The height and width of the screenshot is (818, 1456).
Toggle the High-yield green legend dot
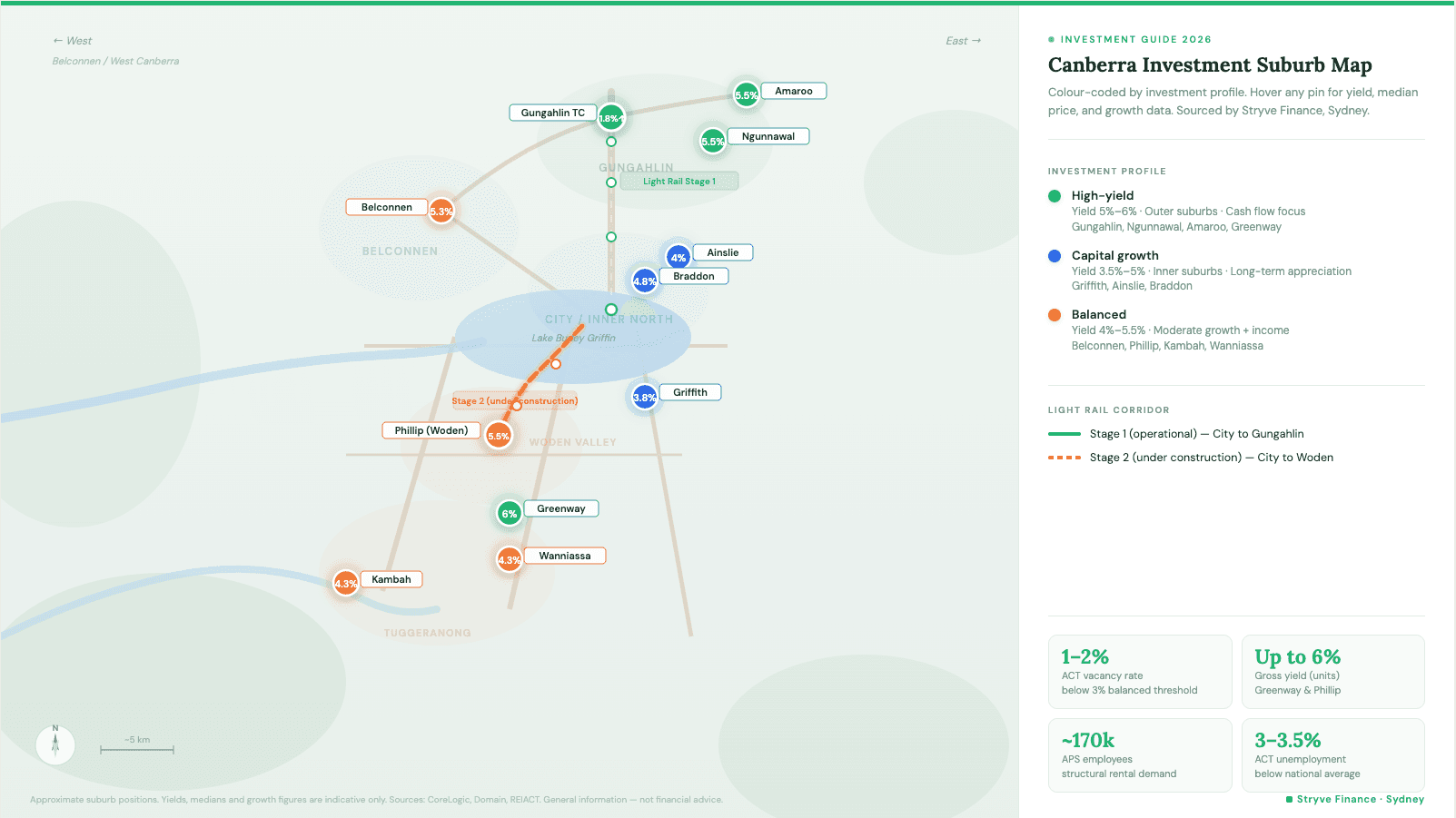click(1055, 195)
